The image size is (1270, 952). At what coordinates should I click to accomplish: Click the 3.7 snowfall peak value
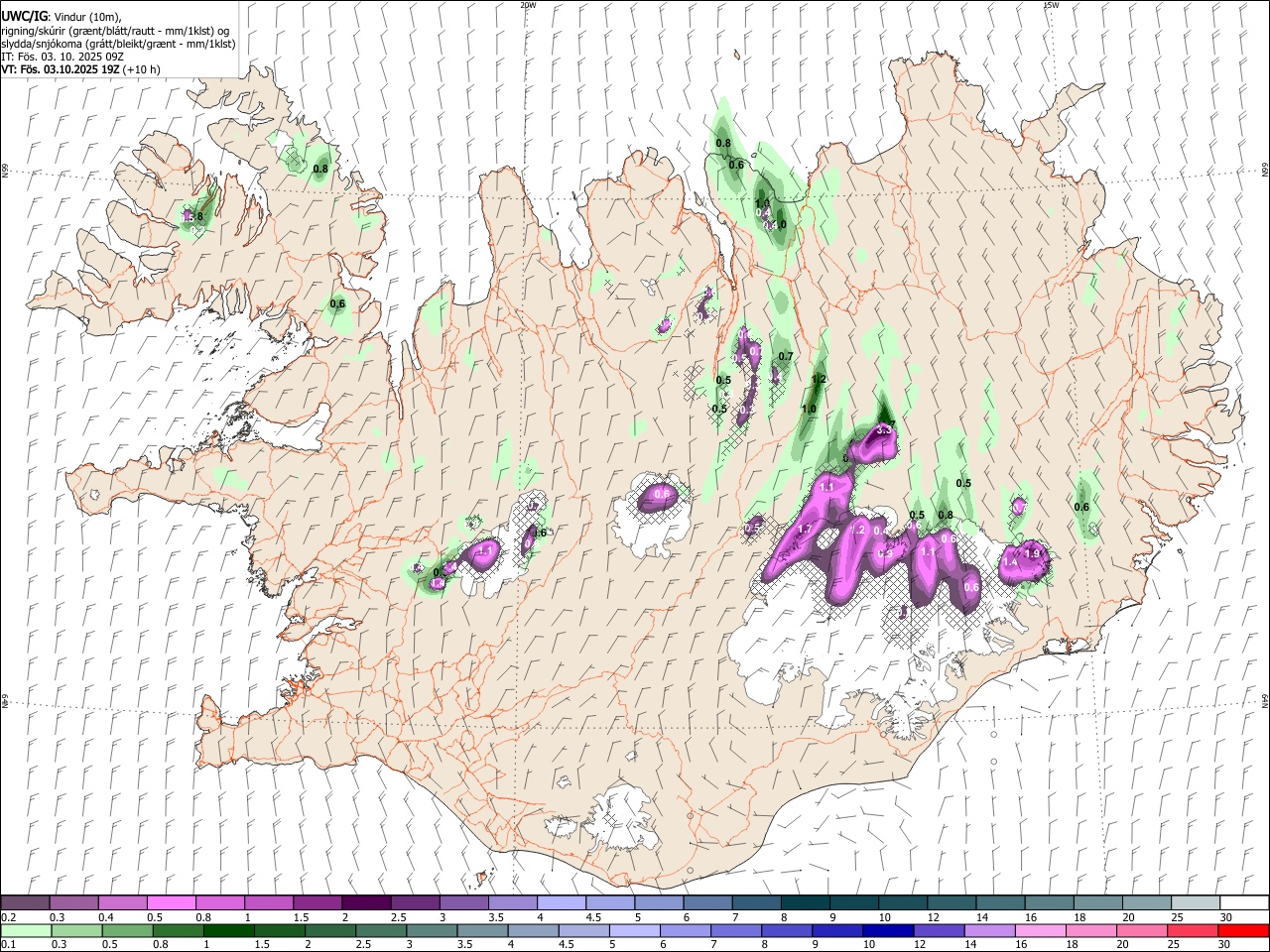pyautogui.click(x=885, y=427)
